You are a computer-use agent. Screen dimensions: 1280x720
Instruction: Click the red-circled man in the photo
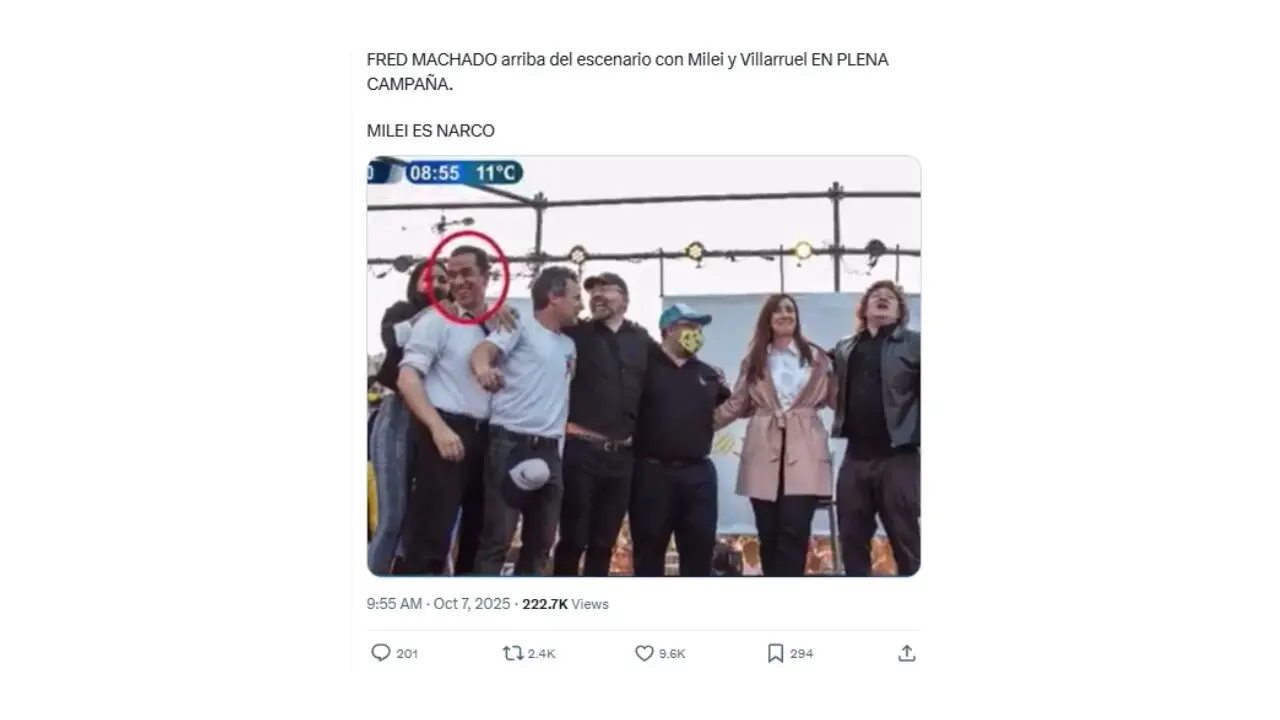pyautogui.click(x=468, y=278)
